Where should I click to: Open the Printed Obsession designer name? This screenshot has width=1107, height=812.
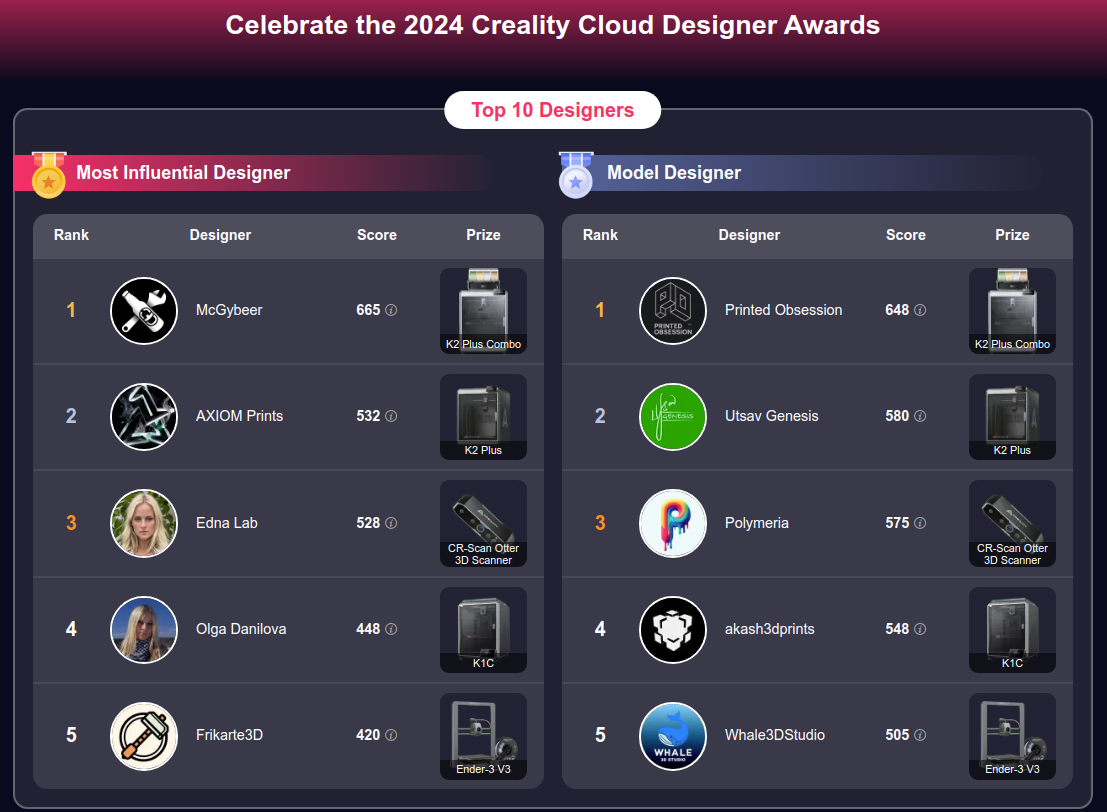click(784, 310)
